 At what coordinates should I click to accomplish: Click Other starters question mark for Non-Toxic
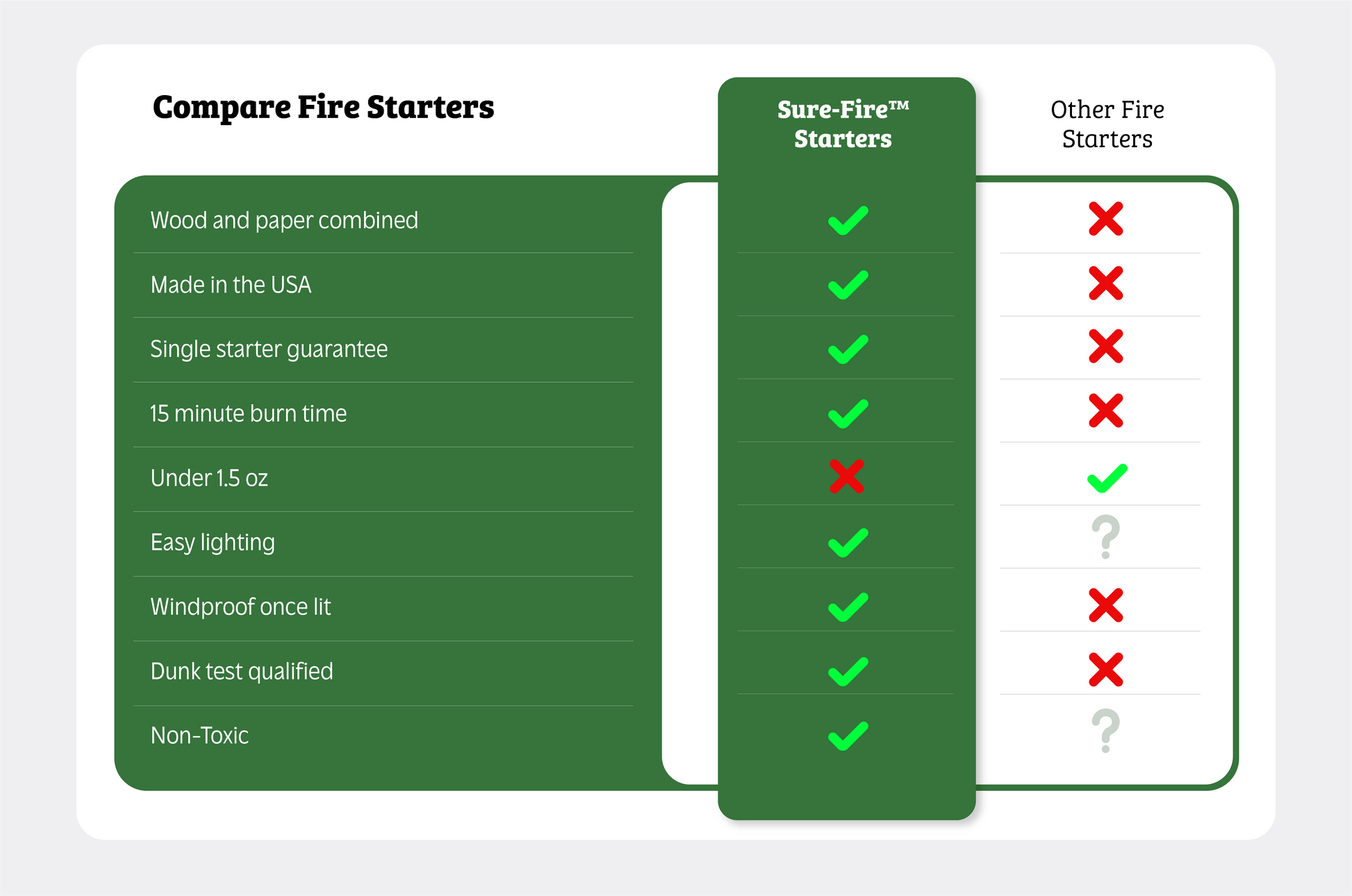click(1105, 731)
